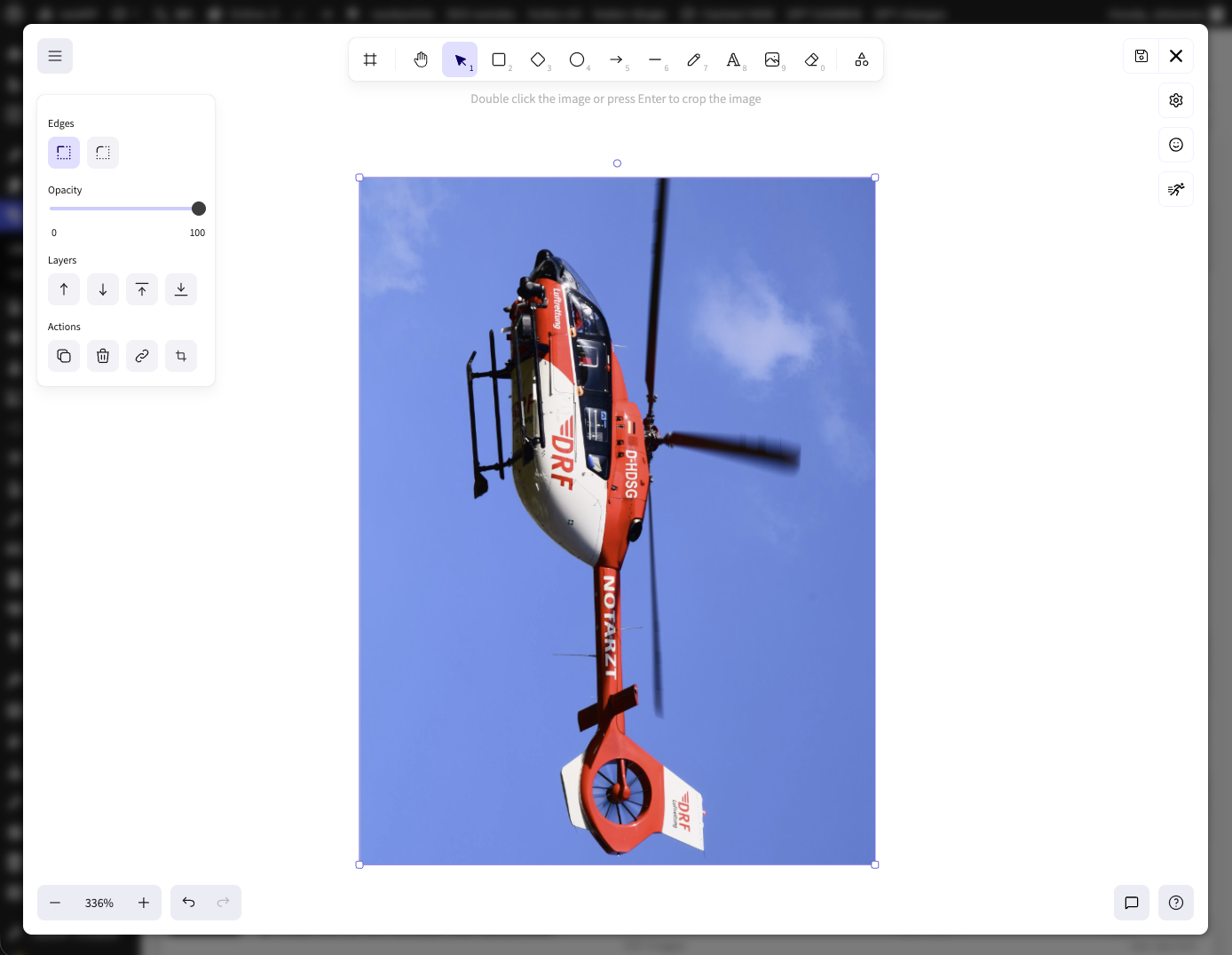Send the image backward one layer
The width and height of the screenshot is (1232, 955).
tap(103, 289)
